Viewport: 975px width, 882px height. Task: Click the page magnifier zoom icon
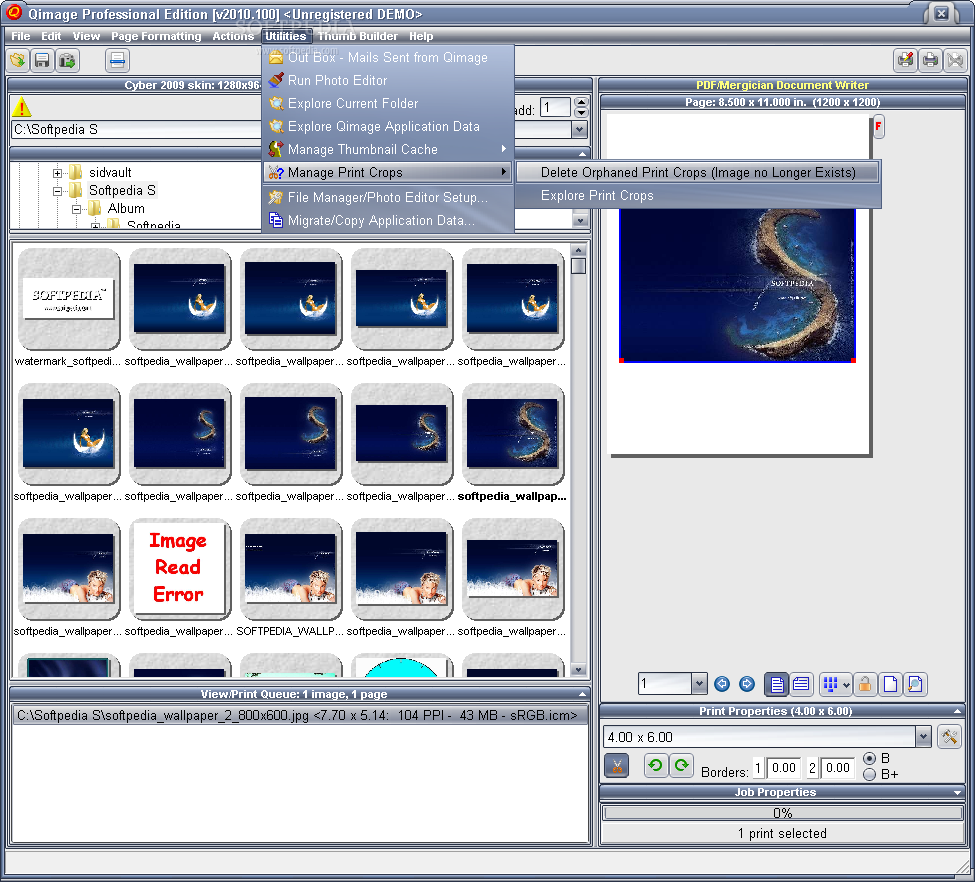pyautogui.click(x=915, y=684)
